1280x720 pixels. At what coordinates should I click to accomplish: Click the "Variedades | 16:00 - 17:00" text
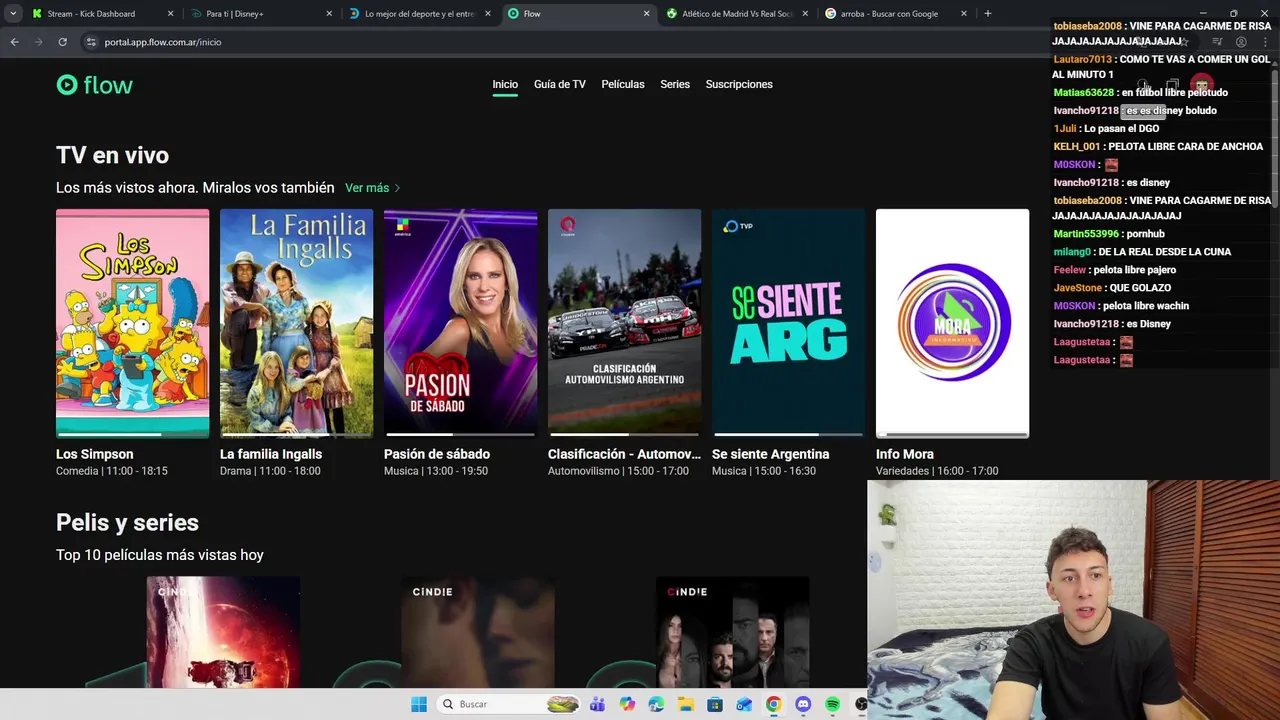tap(937, 471)
